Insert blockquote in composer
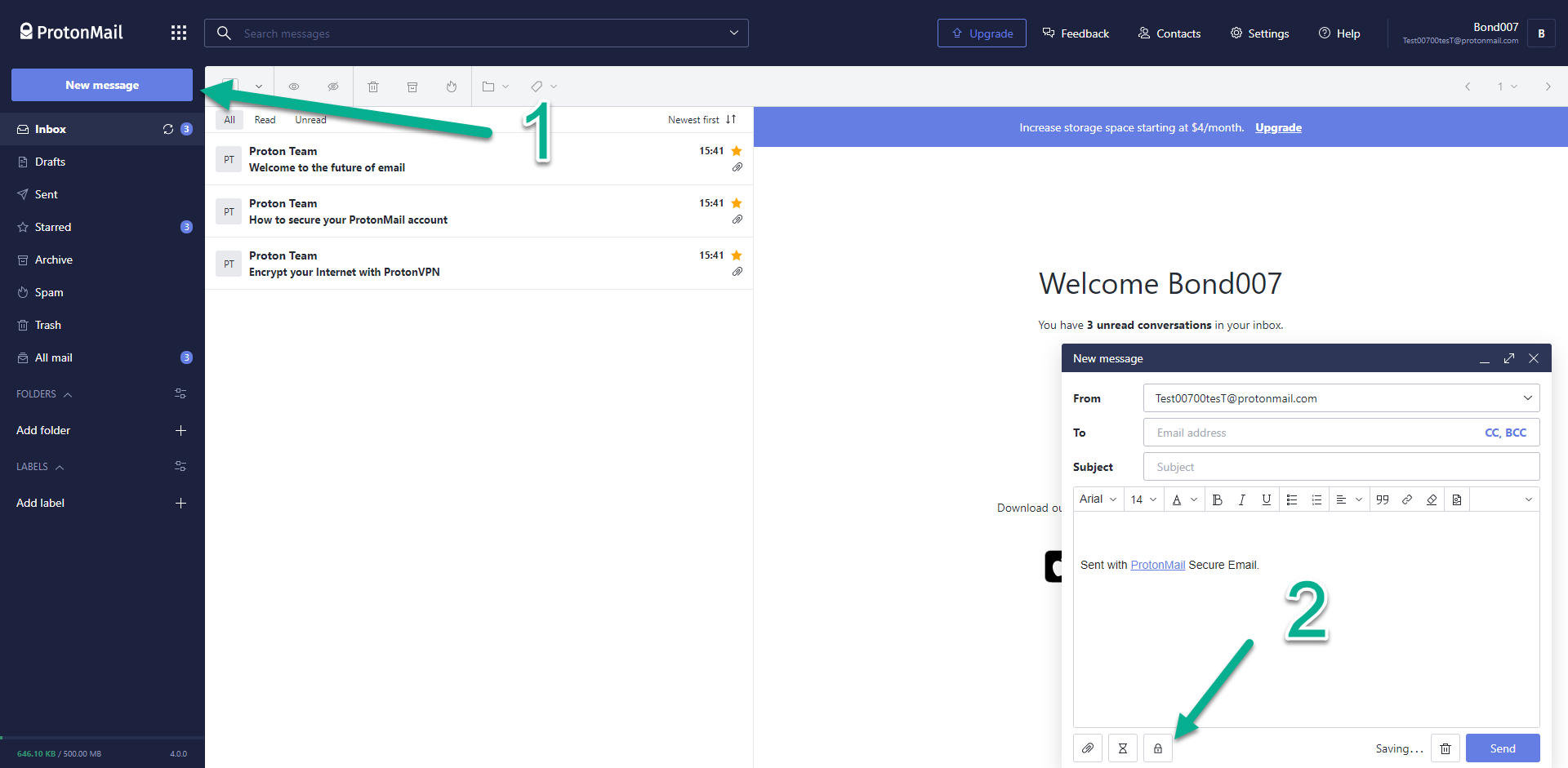 (x=1383, y=499)
